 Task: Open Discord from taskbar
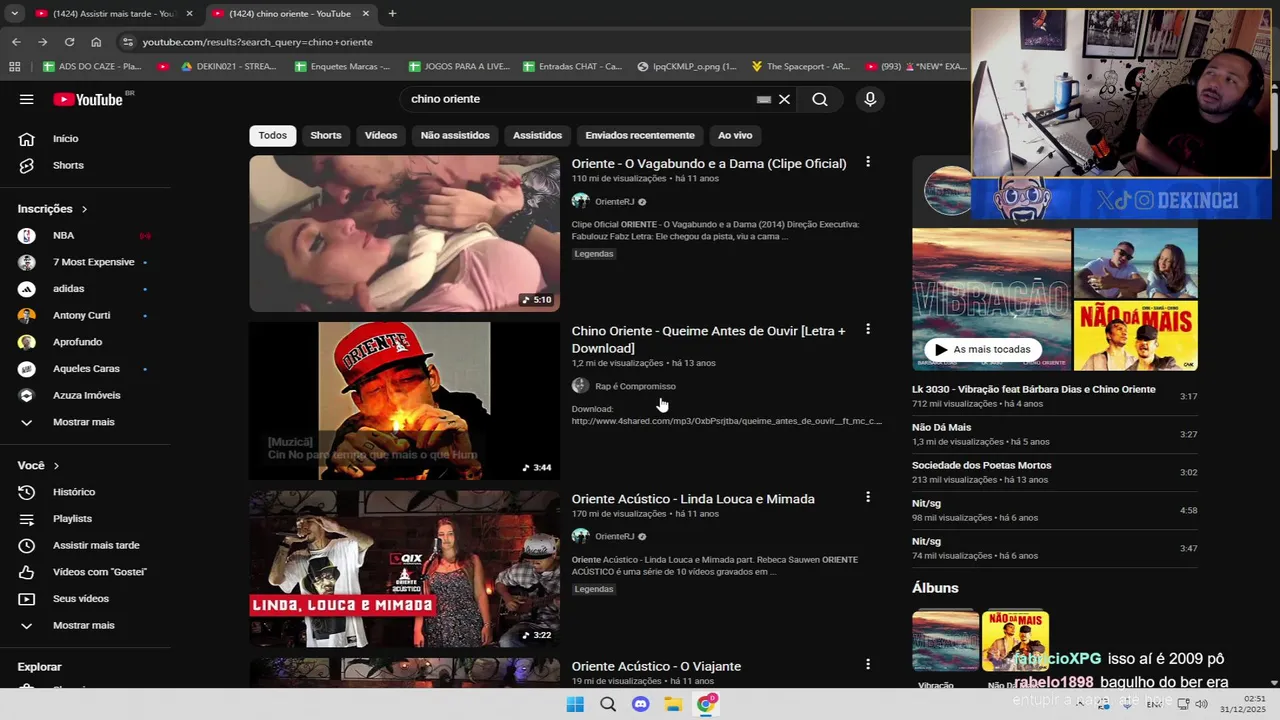[641, 704]
